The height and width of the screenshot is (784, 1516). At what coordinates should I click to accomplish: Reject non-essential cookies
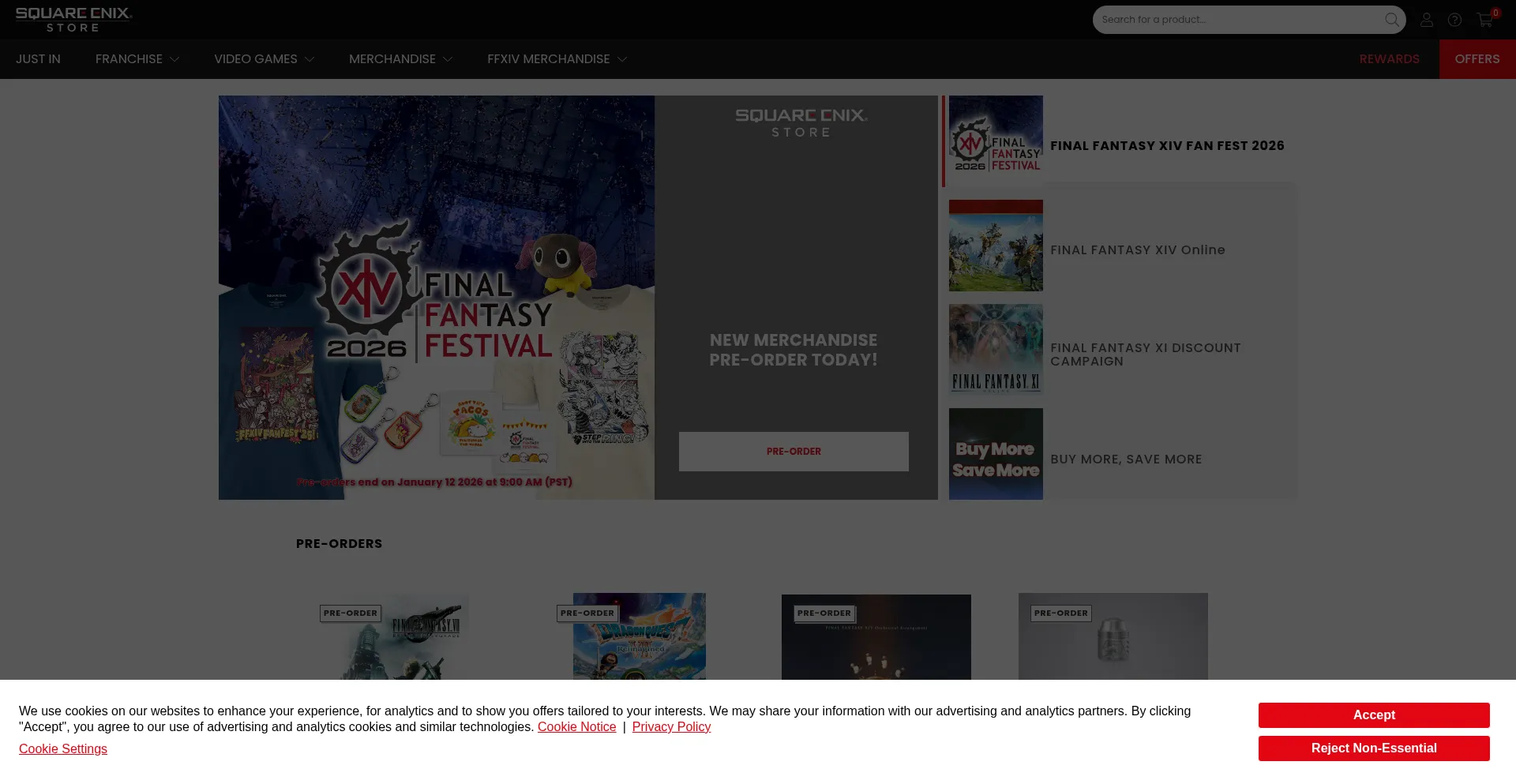(1374, 748)
